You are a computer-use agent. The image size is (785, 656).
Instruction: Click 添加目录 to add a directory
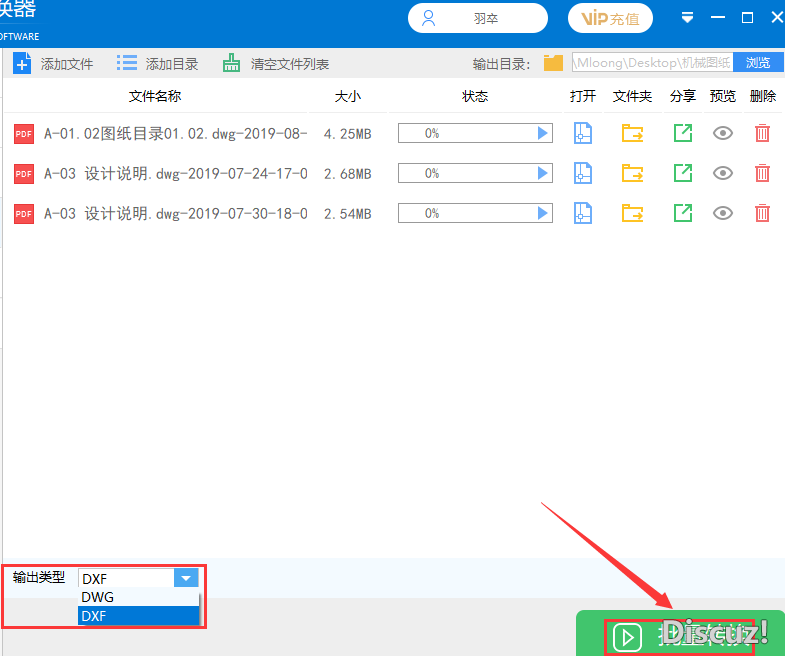point(158,63)
